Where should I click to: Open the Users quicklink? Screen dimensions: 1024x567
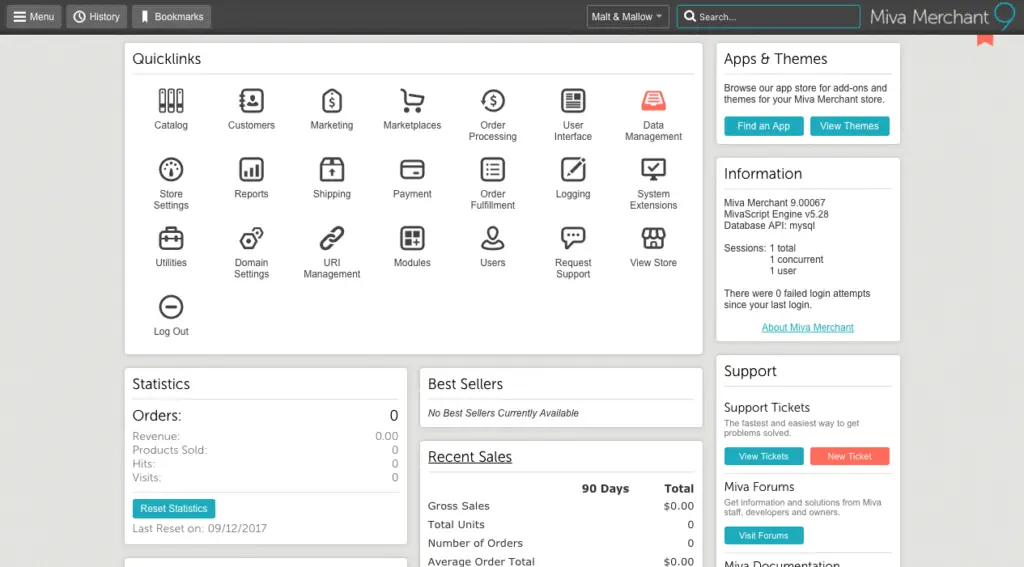(x=492, y=246)
